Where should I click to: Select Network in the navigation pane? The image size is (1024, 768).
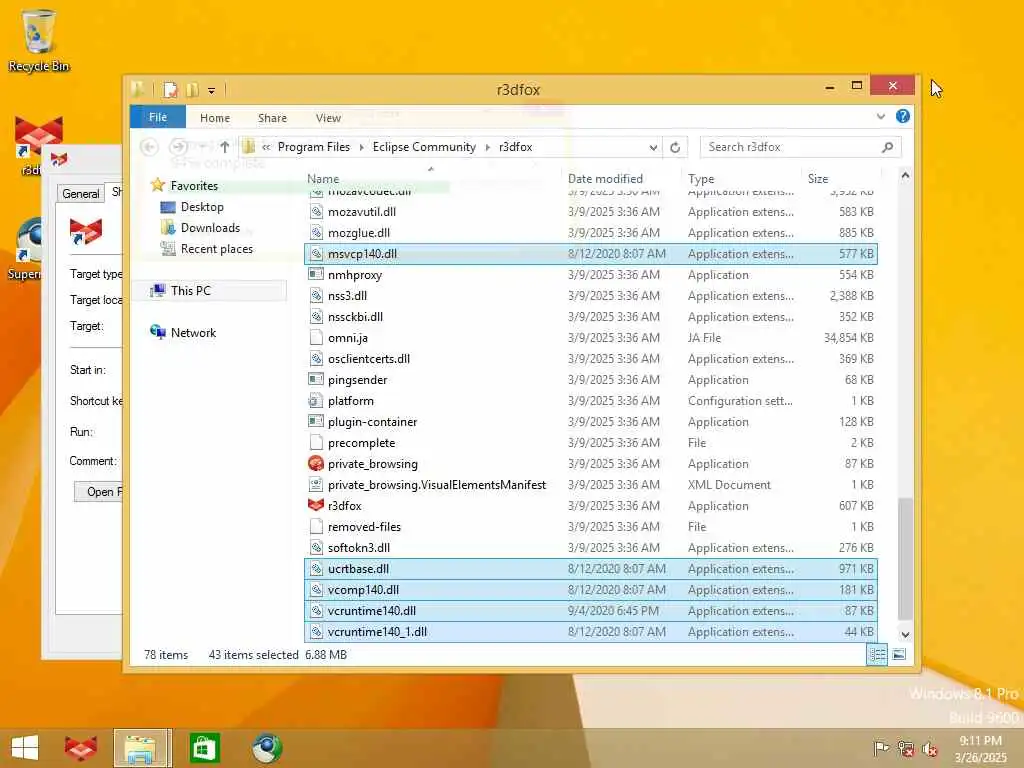point(193,332)
